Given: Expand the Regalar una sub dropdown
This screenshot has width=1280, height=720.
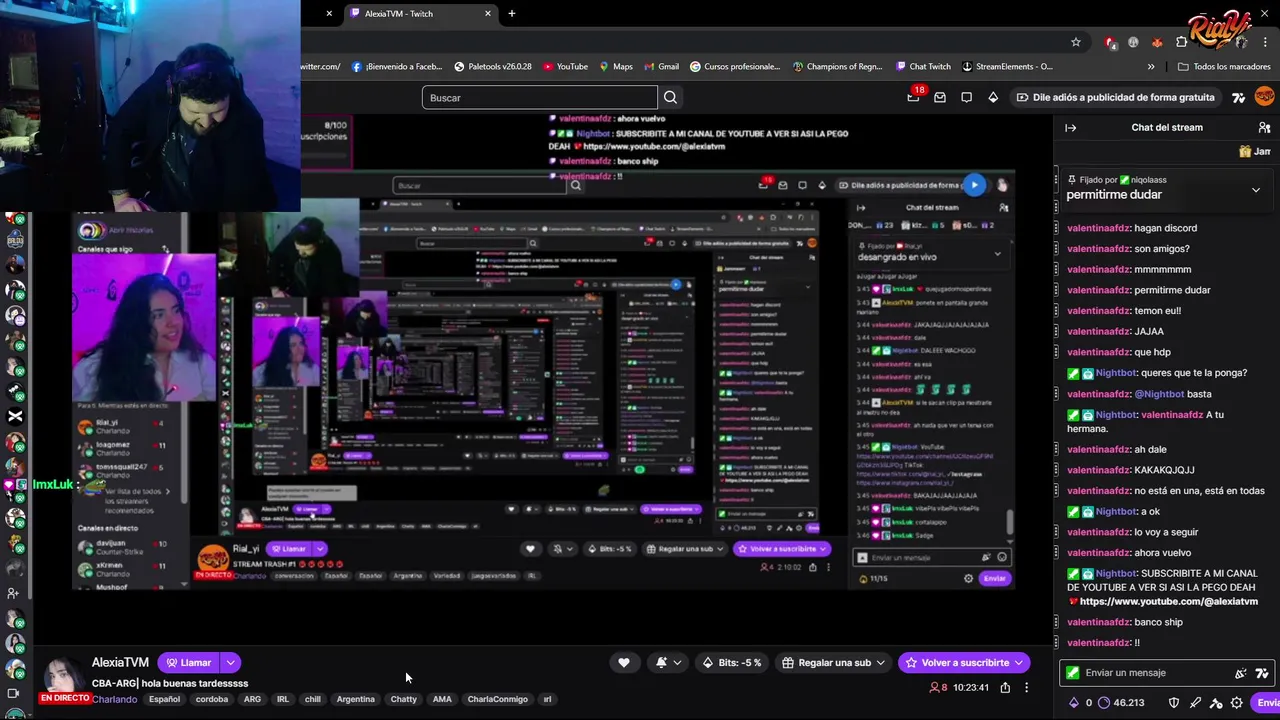Looking at the screenshot, I should (881, 662).
